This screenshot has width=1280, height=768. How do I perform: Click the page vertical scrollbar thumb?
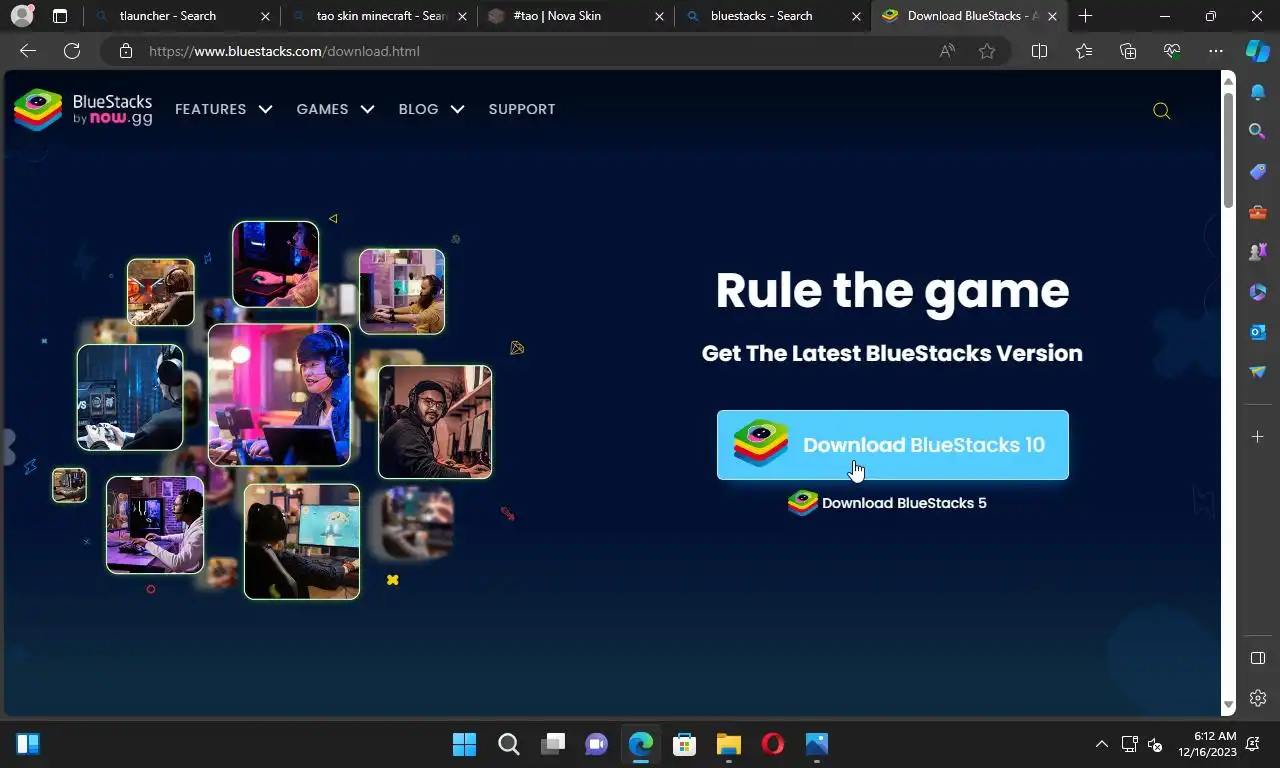[1229, 150]
